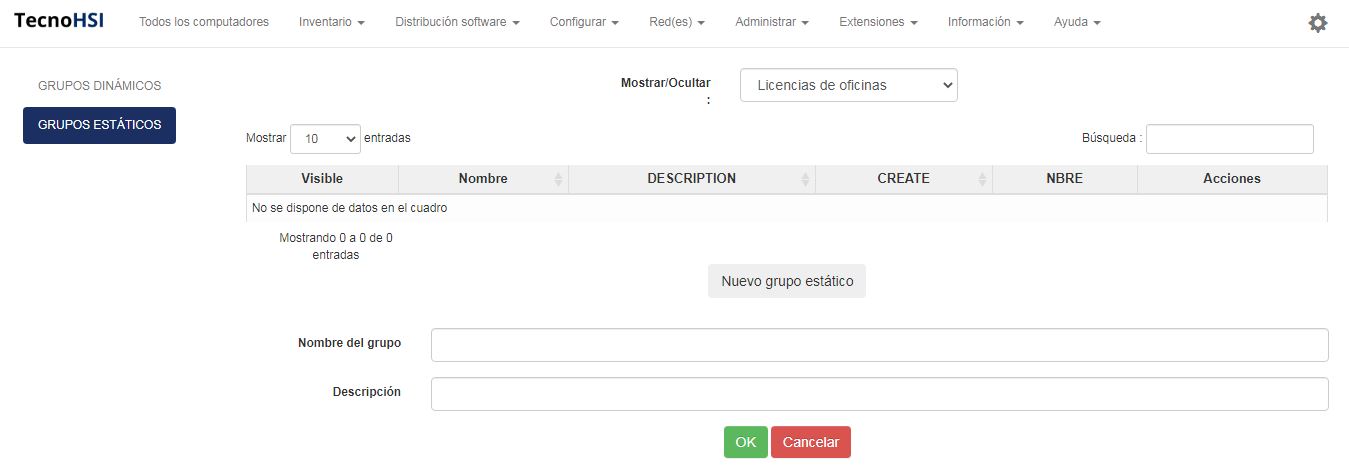The height and width of the screenshot is (474, 1349).
Task: Switch to Grupos Dinámicos tab
Action: (99, 86)
